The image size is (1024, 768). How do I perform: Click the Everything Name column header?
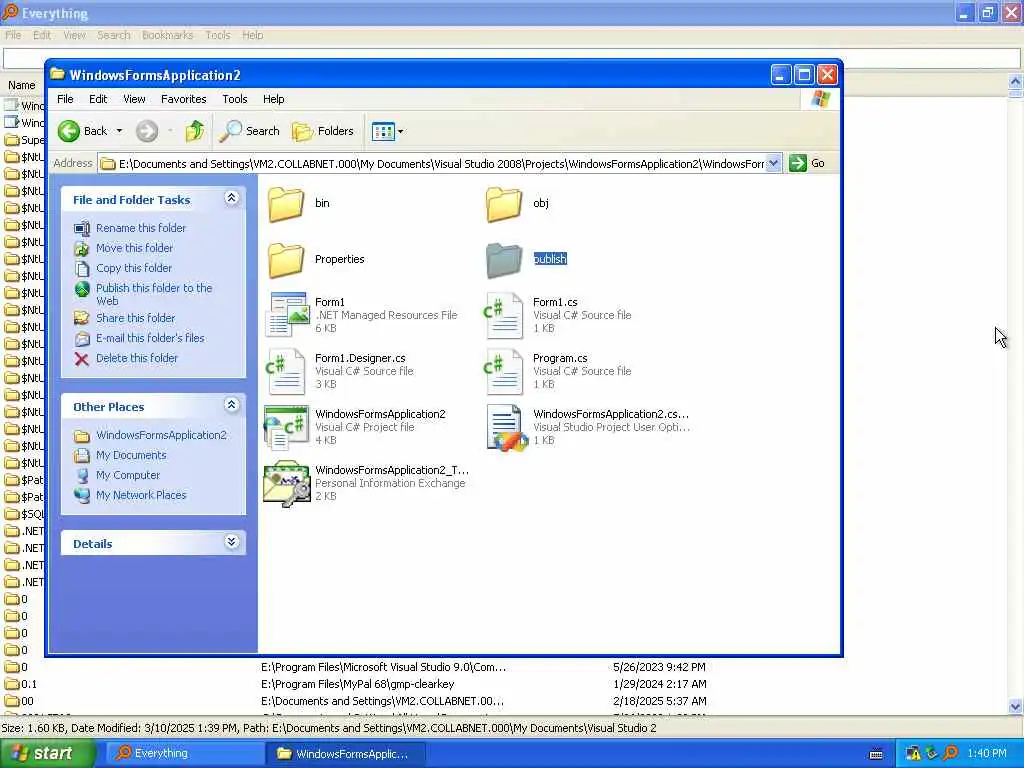click(x=22, y=86)
